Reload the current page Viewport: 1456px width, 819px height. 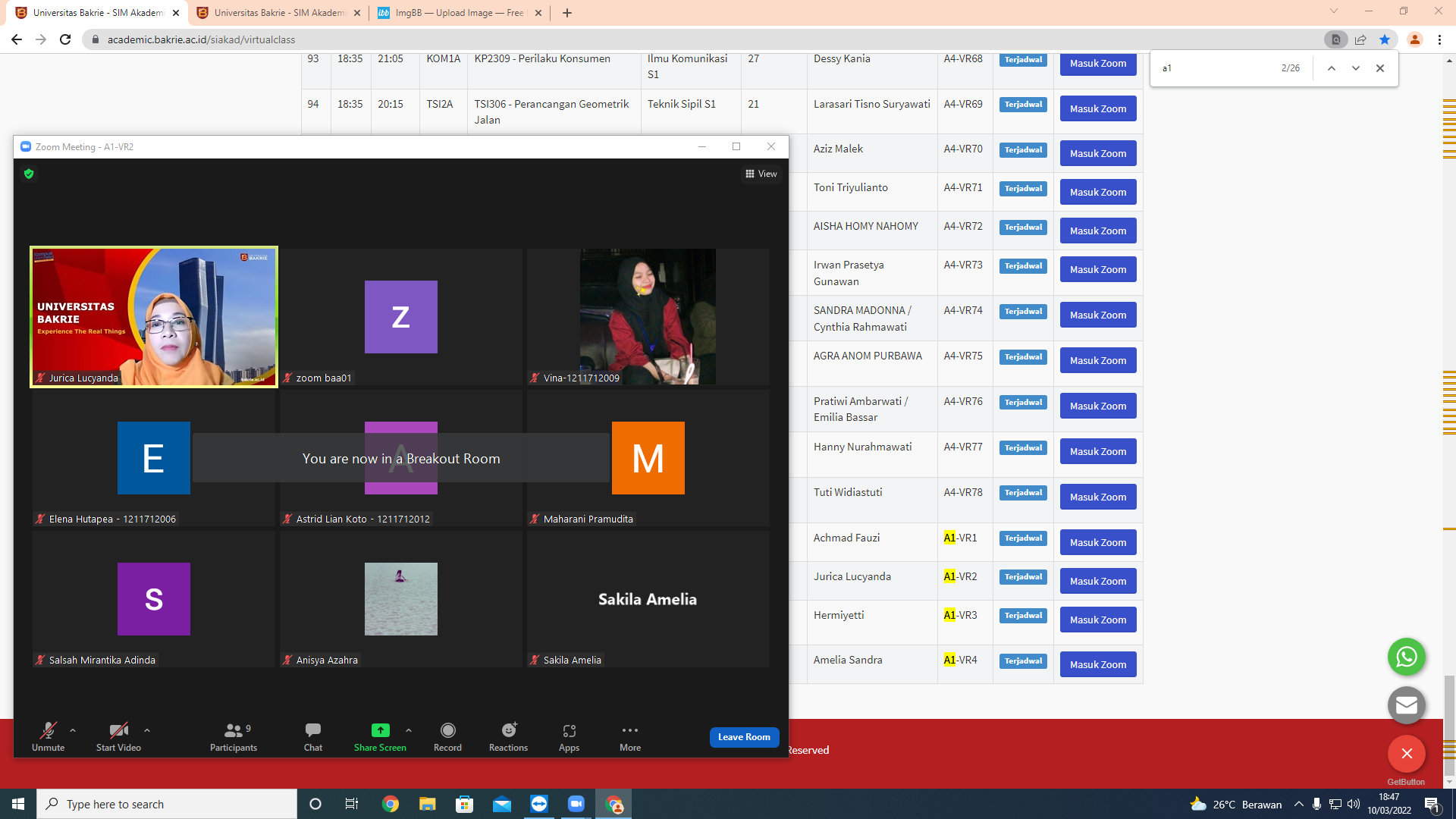(65, 39)
